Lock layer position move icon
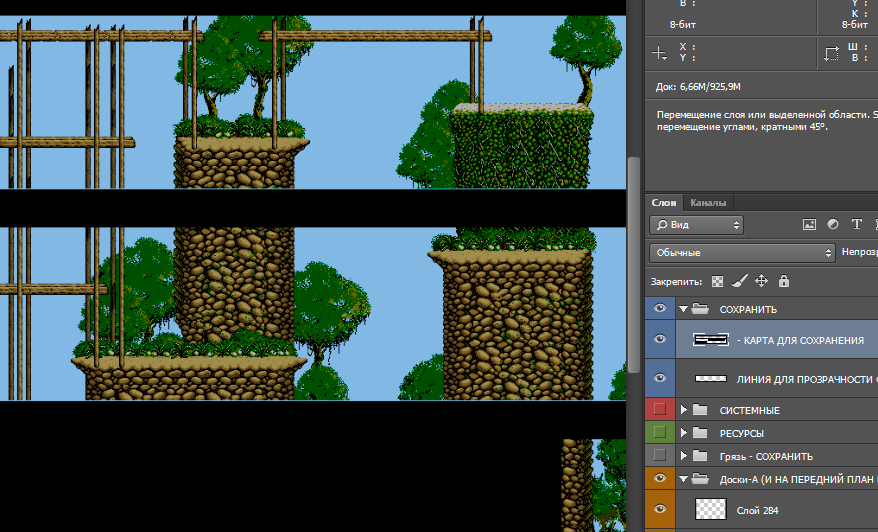The width and height of the screenshot is (878, 532). coord(761,282)
